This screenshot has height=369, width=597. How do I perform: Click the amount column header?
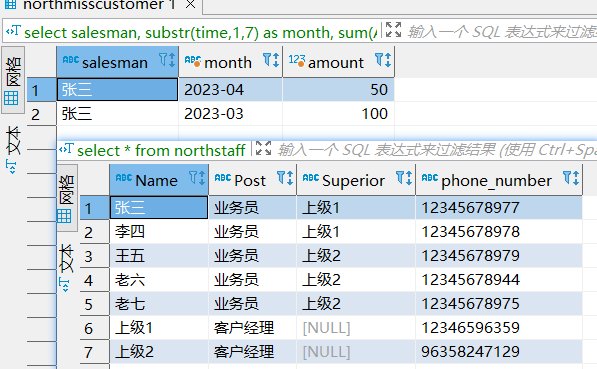click(339, 62)
